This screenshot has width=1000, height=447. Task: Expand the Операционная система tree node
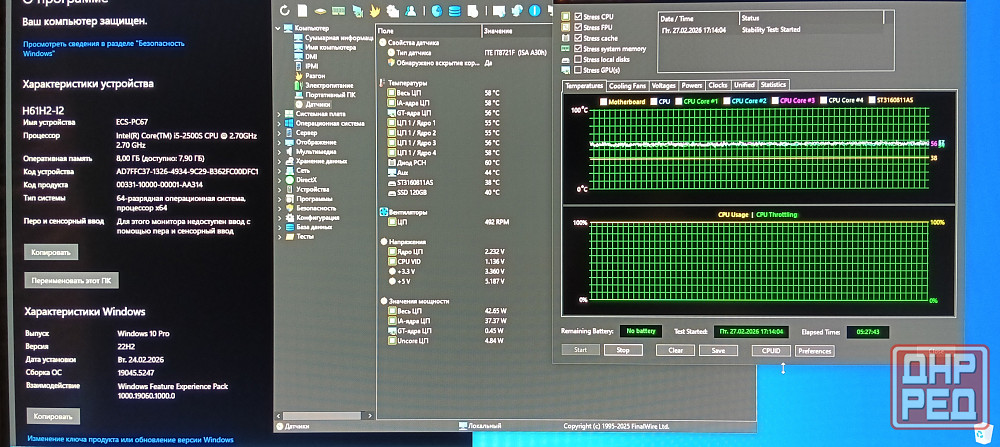tap(281, 123)
